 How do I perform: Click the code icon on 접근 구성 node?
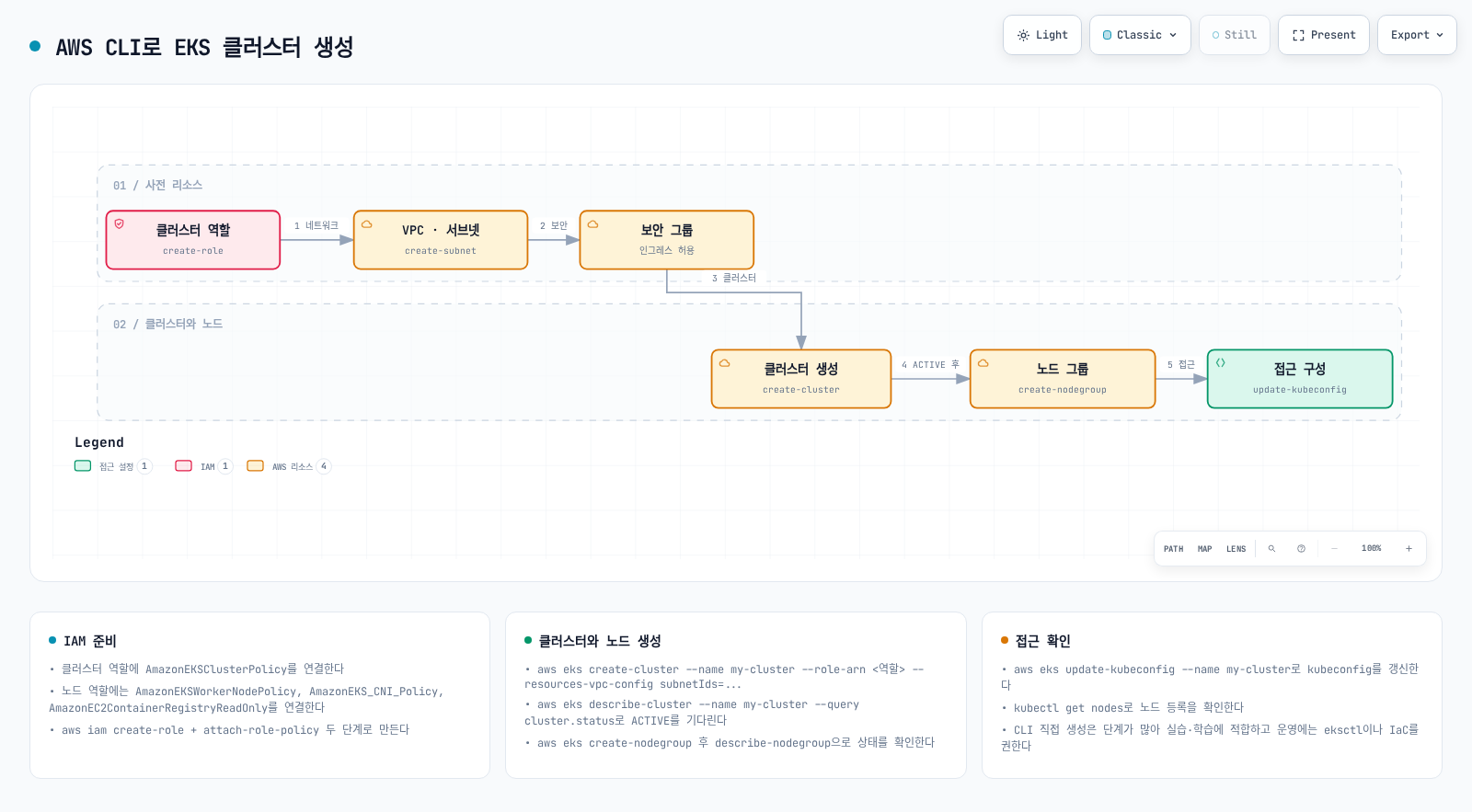pyautogui.click(x=1220, y=362)
